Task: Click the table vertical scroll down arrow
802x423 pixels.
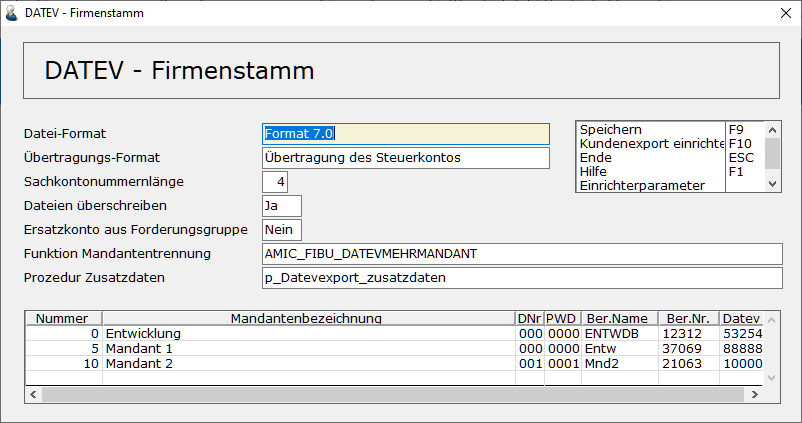Action: coord(771,378)
